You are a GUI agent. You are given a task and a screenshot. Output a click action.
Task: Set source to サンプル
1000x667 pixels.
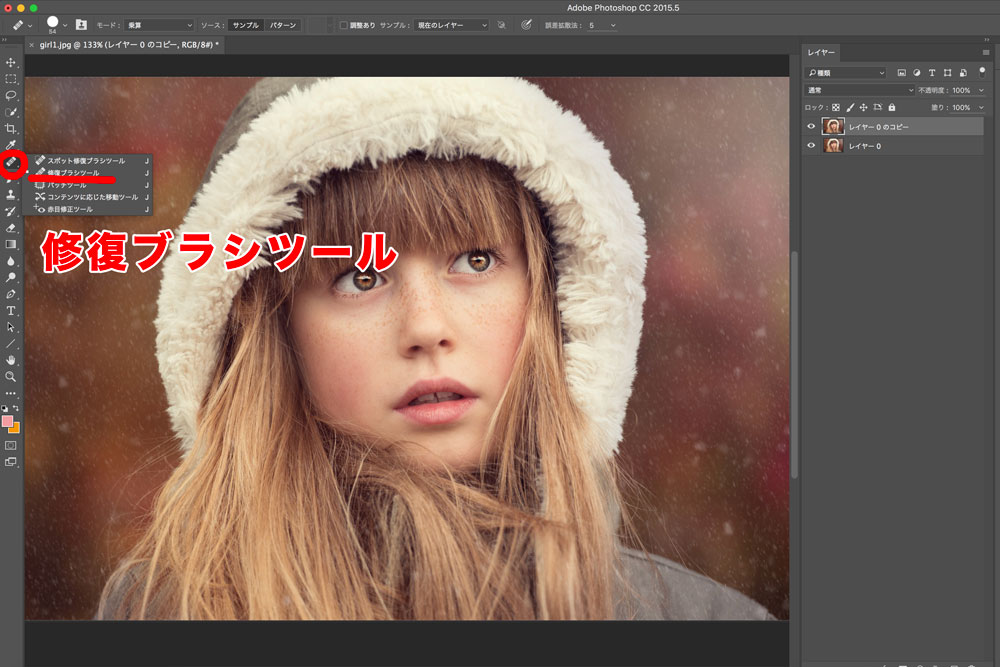click(246, 26)
